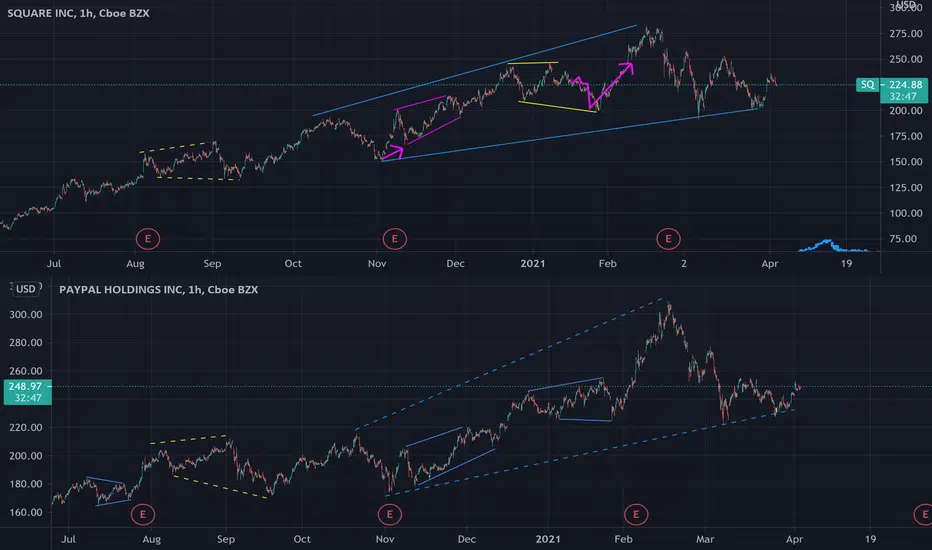
Task: Click 250.00 on Square price axis
Action: coord(906,59)
